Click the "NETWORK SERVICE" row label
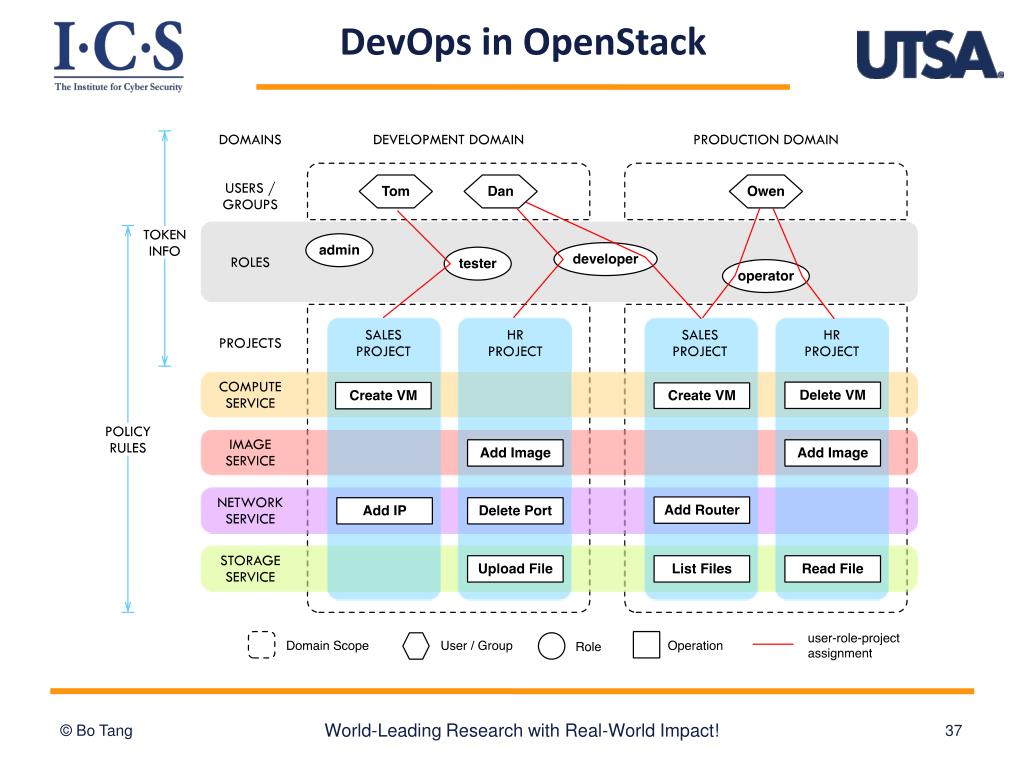The height and width of the screenshot is (767, 1023). pos(250,510)
